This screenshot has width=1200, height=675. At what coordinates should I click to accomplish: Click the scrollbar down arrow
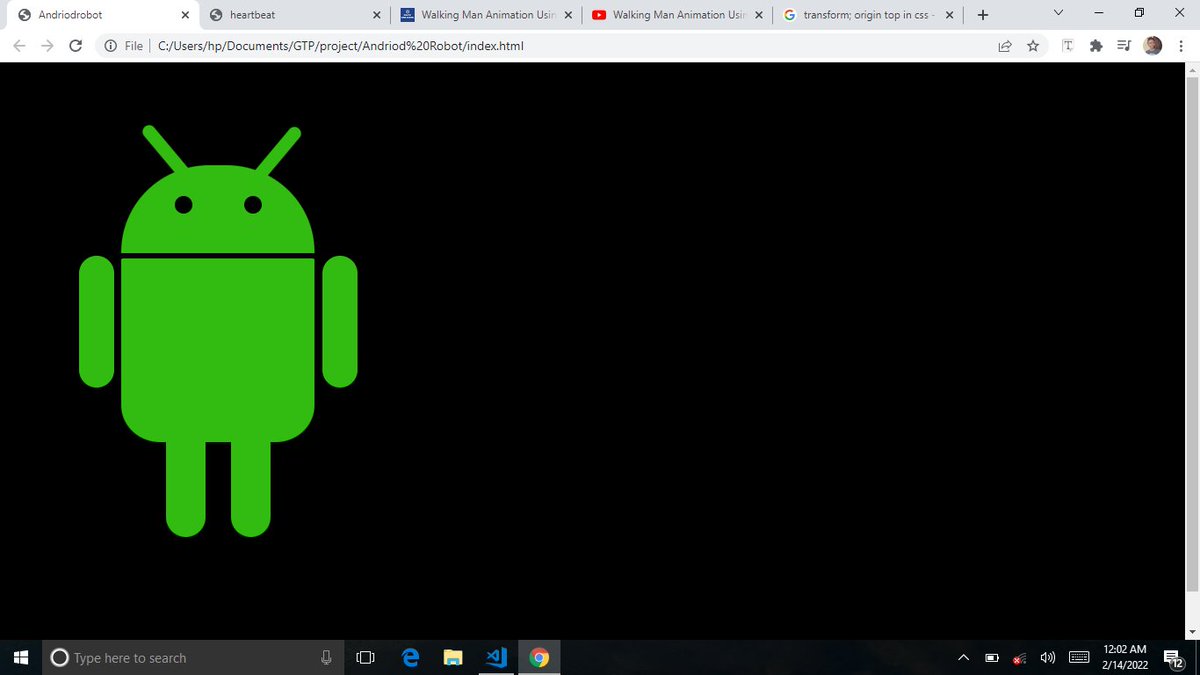(x=1191, y=629)
